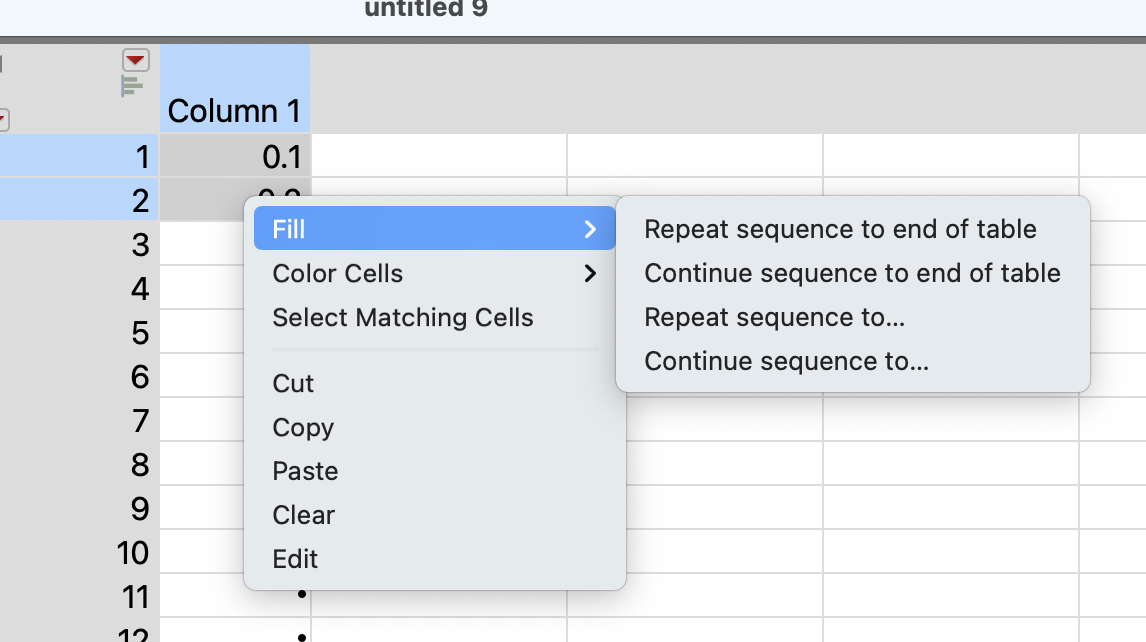Select the Column 1 header
This screenshot has height=642, width=1146.
234,110
